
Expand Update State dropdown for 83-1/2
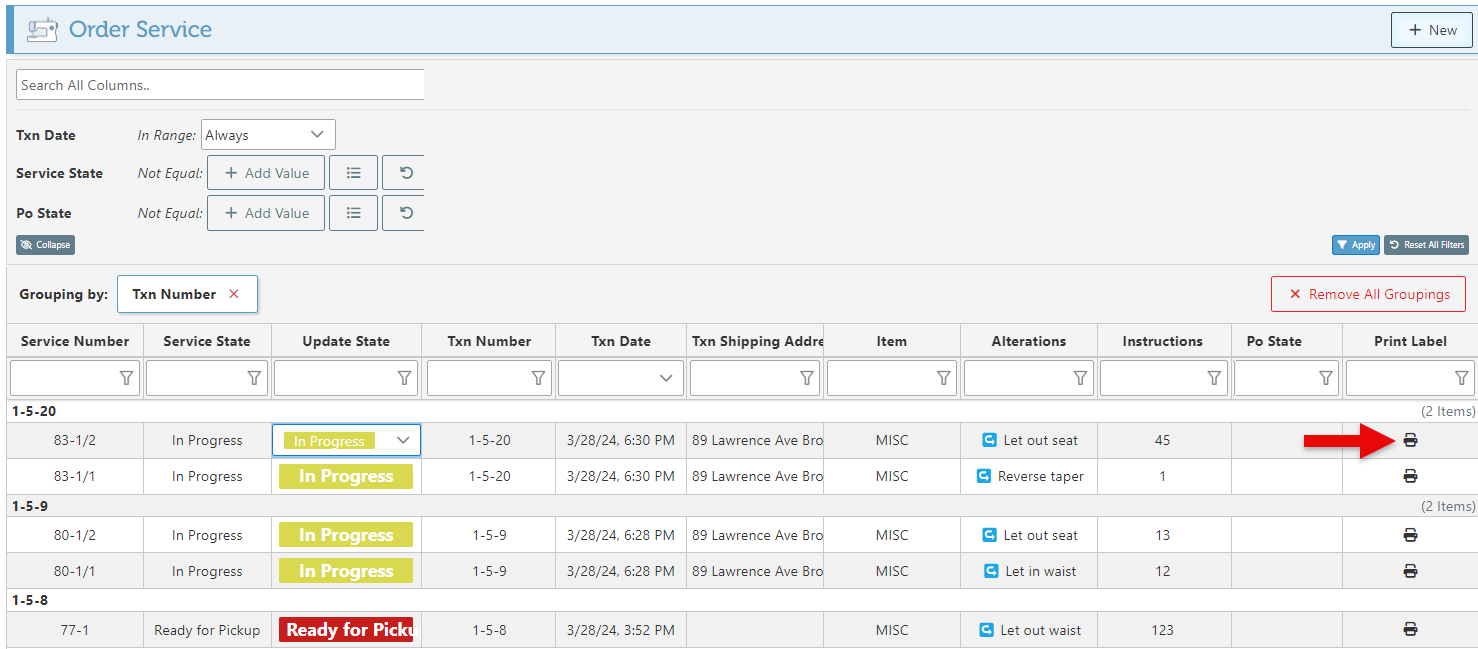tap(403, 440)
